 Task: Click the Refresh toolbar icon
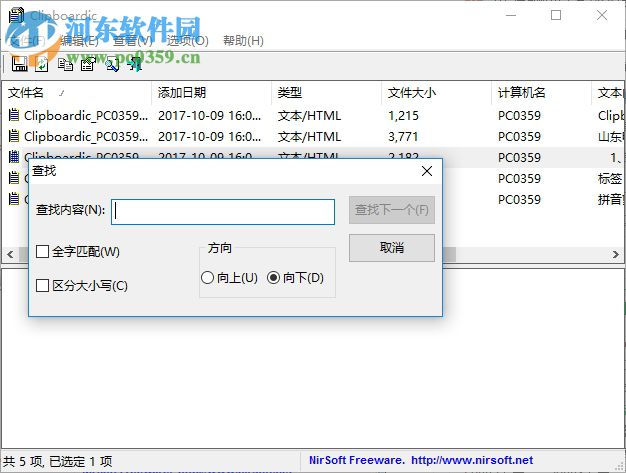pyautogui.click(x=42, y=64)
